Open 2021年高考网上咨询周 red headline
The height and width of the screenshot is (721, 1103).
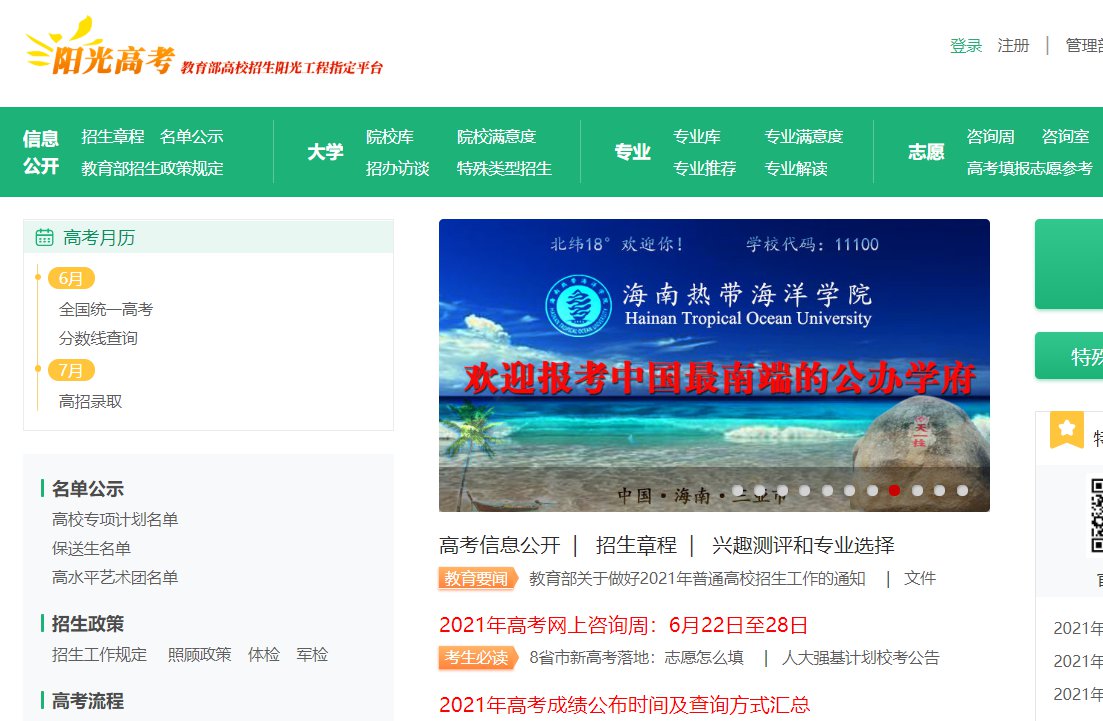(x=623, y=625)
